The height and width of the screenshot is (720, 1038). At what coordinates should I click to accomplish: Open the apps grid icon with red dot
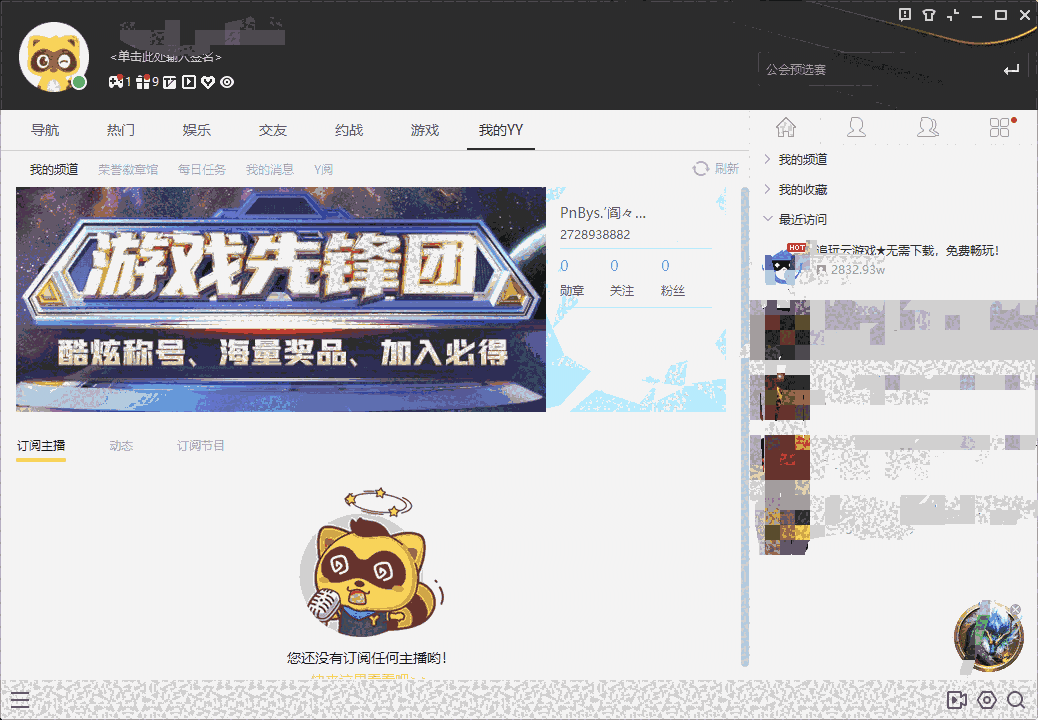pyautogui.click(x=999, y=128)
